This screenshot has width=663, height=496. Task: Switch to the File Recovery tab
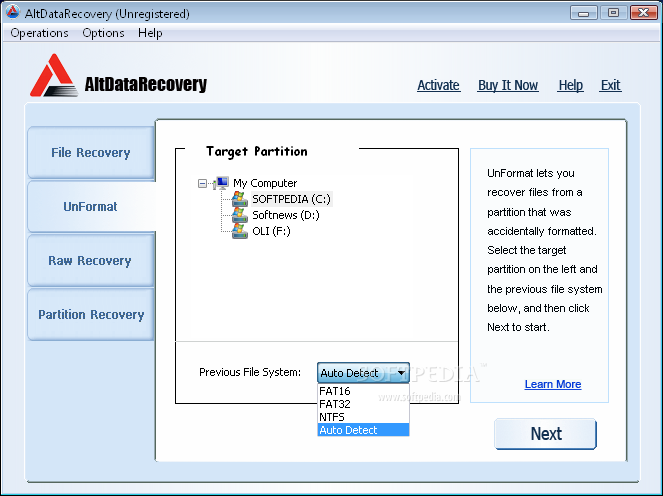click(91, 153)
